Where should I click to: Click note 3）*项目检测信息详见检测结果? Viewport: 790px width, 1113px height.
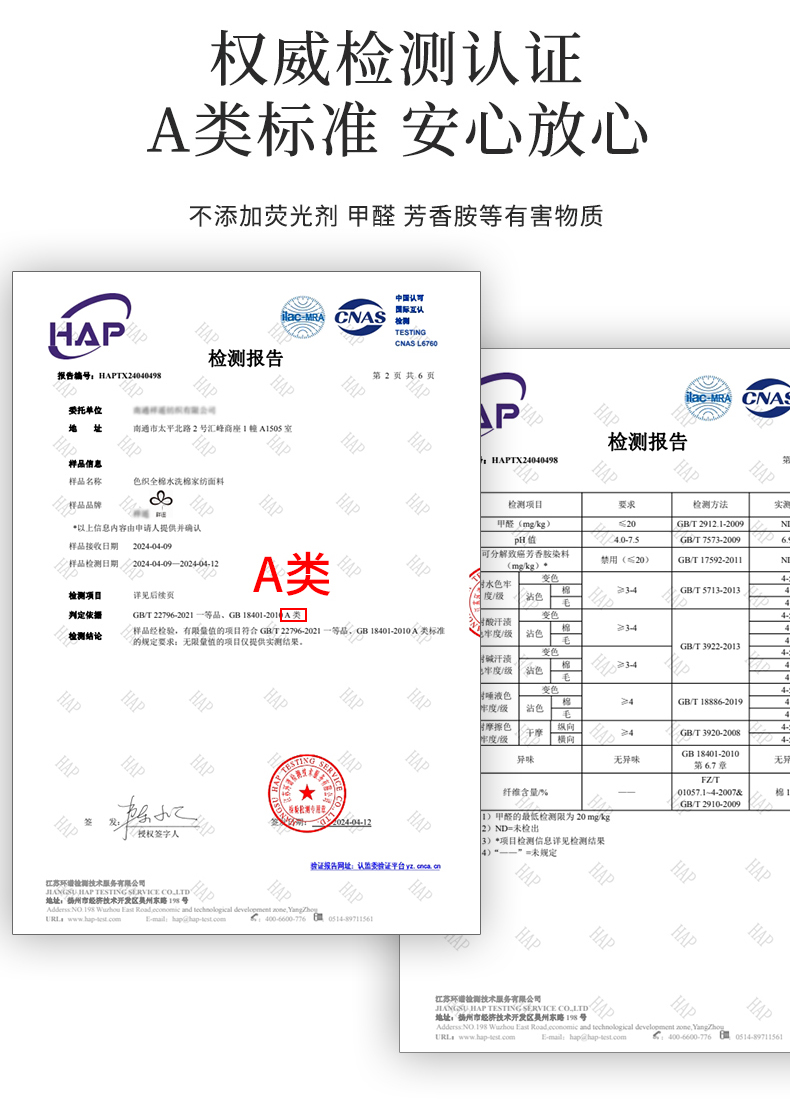point(543,841)
